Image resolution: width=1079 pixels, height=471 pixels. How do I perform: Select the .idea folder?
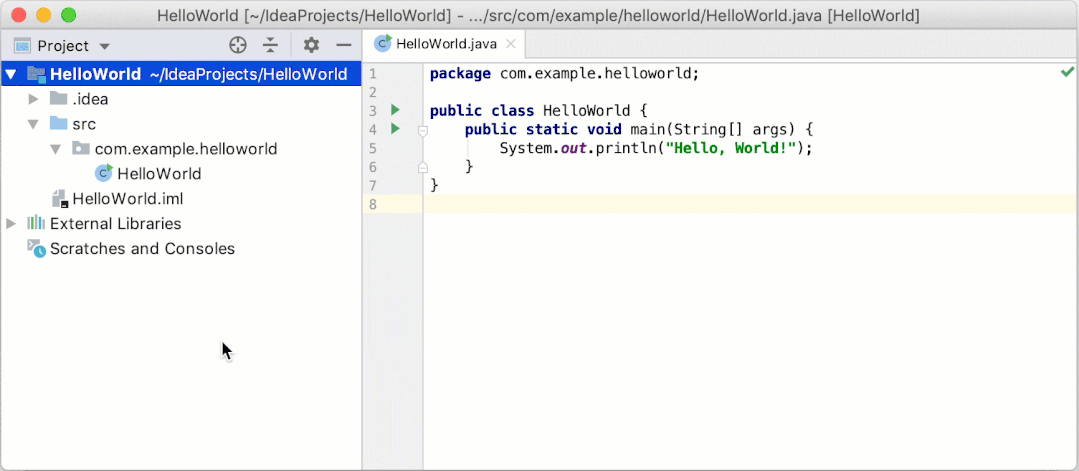pyautogui.click(x=90, y=99)
